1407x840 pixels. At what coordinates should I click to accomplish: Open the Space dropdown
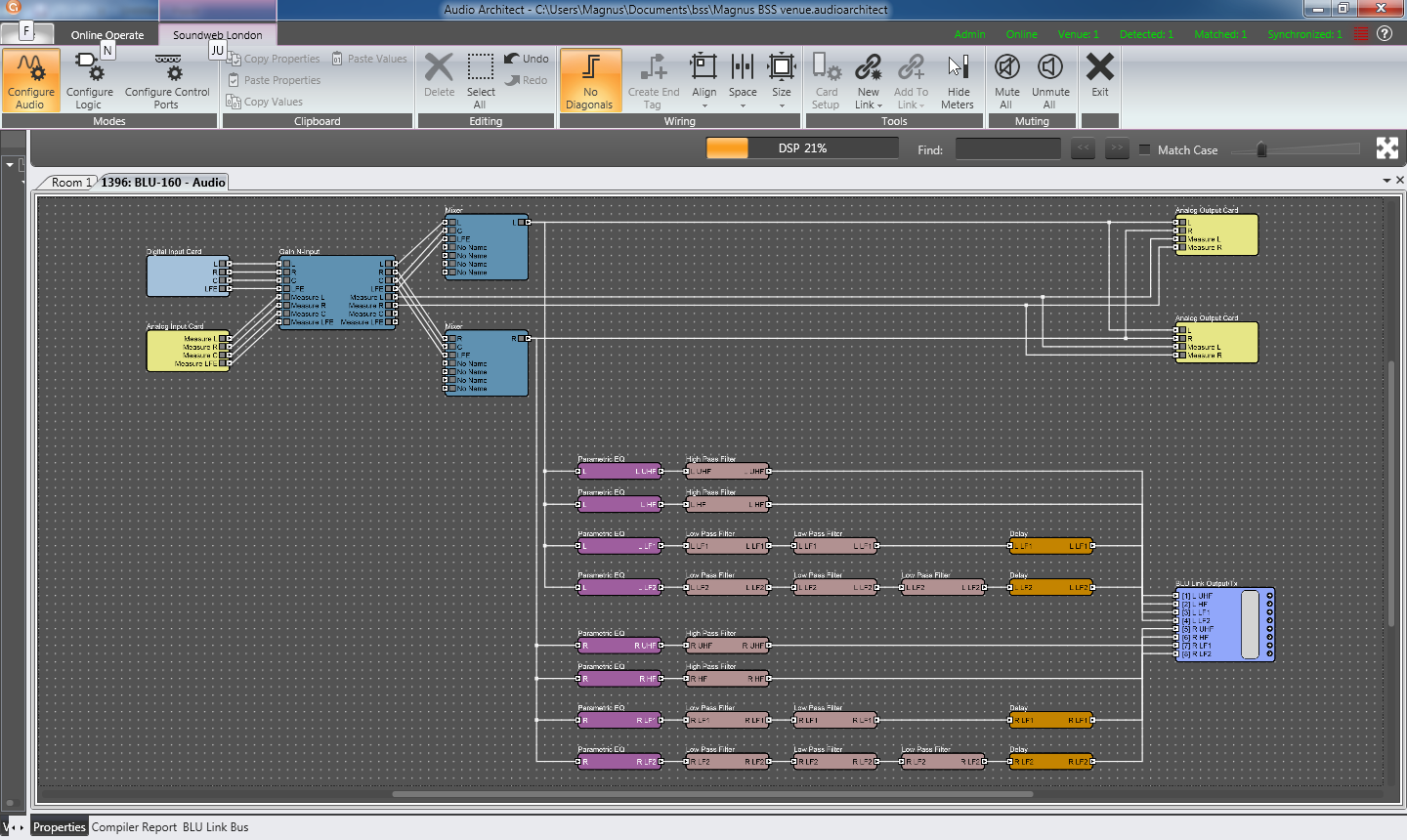pos(743,81)
